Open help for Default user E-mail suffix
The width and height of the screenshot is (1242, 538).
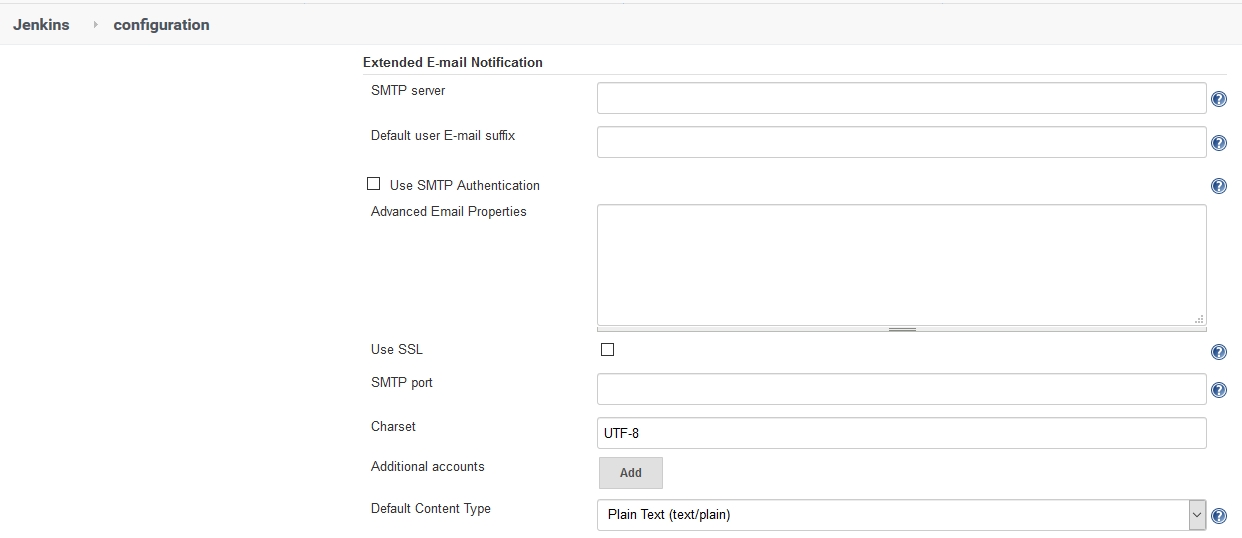click(x=1218, y=143)
